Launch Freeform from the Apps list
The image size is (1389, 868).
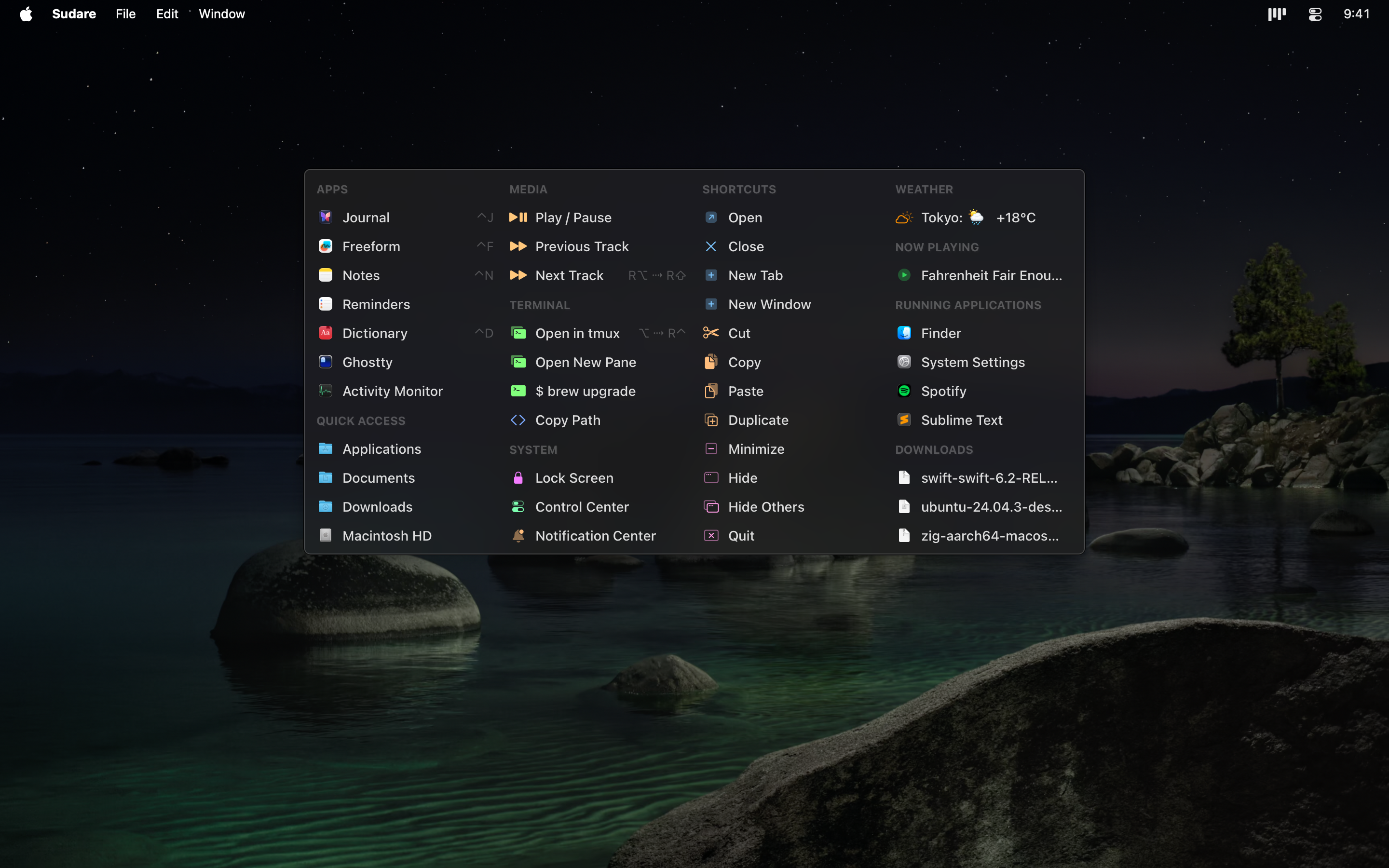(x=372, y=246)
